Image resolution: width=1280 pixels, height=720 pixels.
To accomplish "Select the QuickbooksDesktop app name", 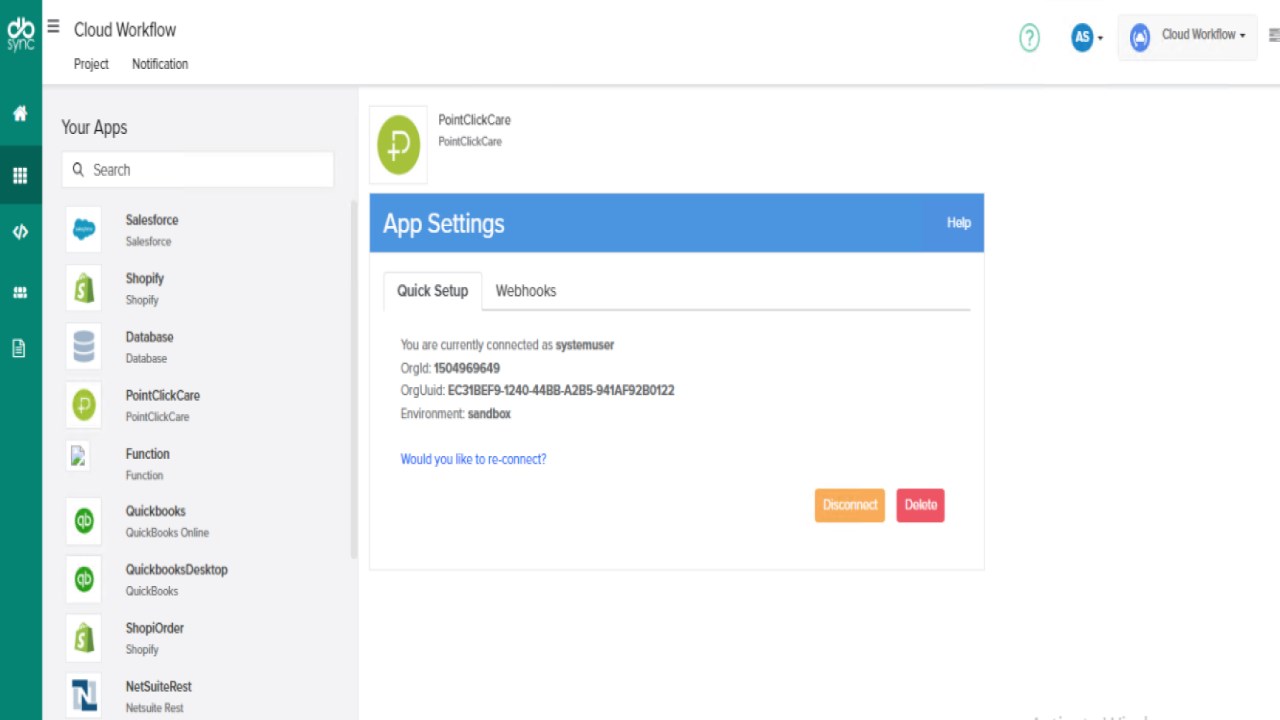I will pos(177,570).
